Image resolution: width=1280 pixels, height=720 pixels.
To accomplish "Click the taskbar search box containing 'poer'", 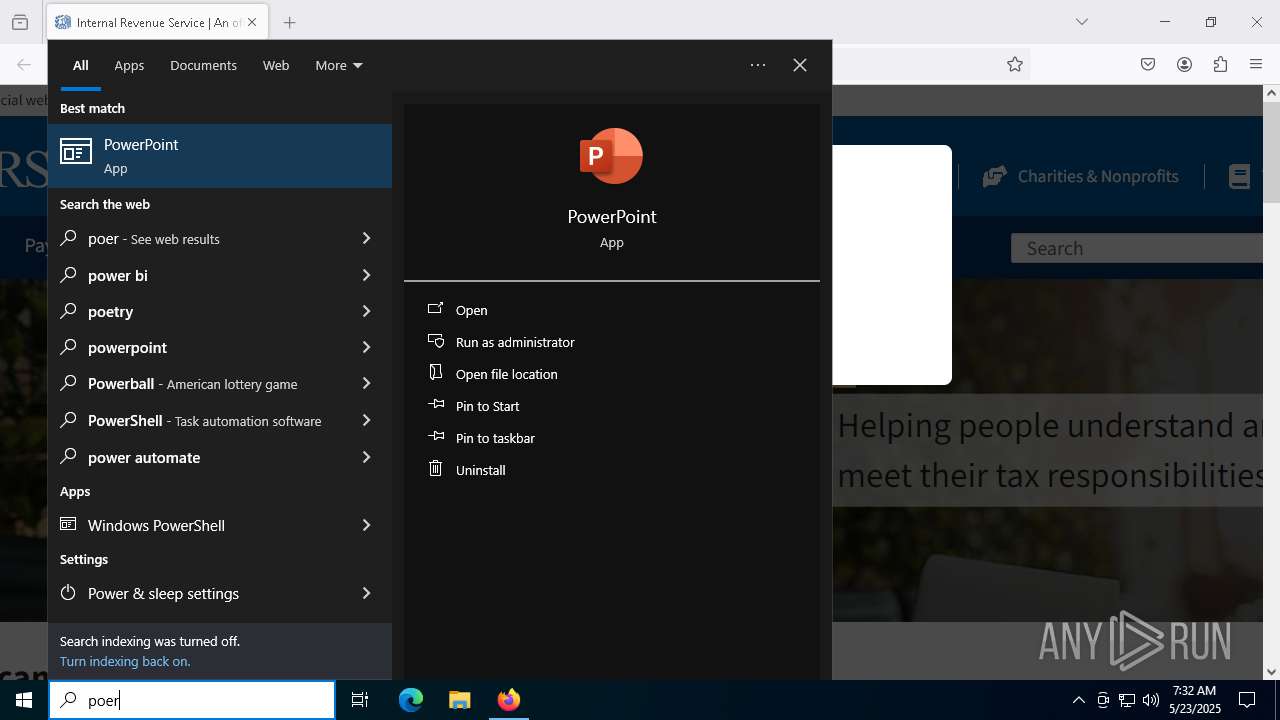I will [x=192, y=700].
